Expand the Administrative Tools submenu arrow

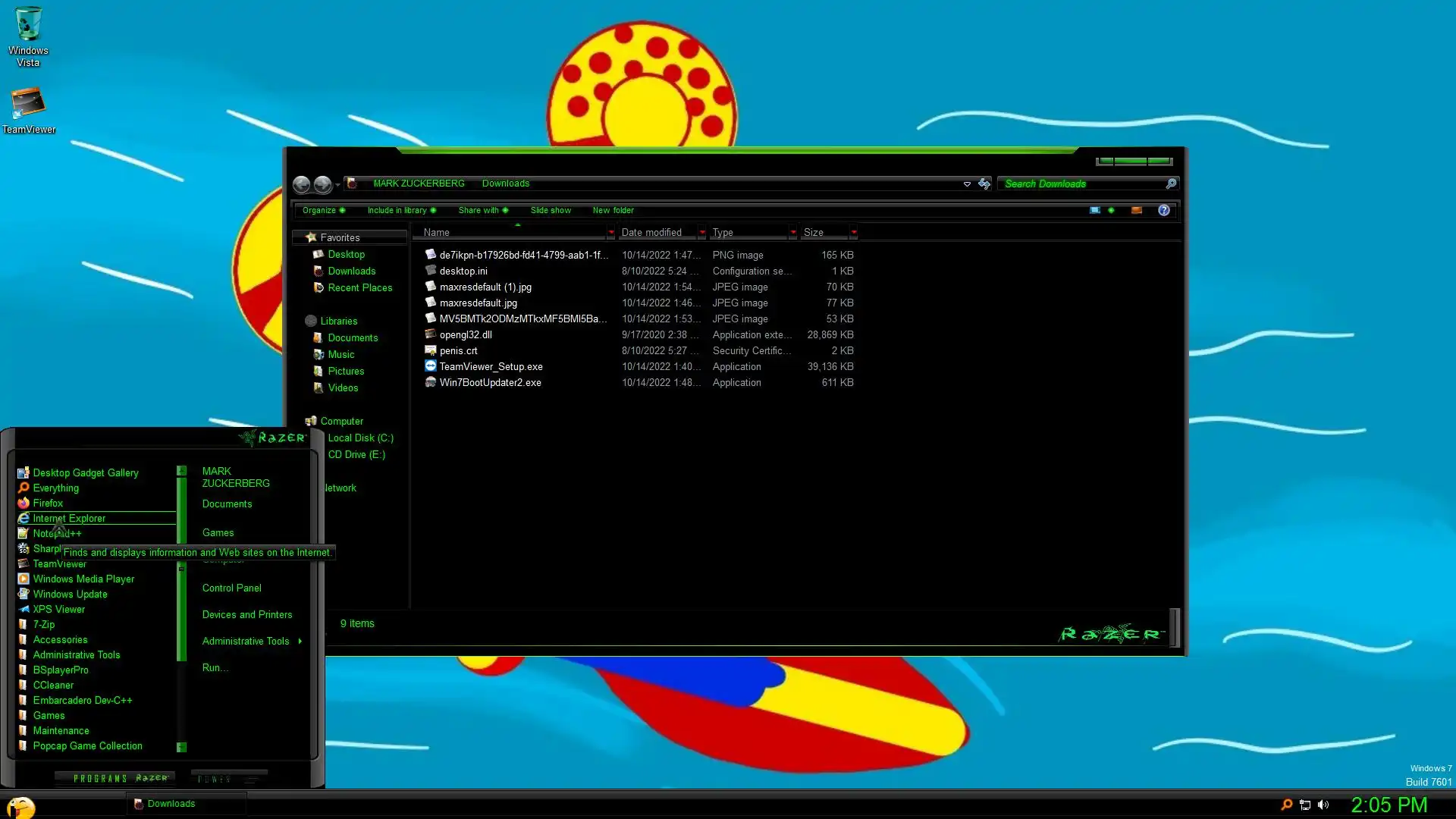[300, 642]
